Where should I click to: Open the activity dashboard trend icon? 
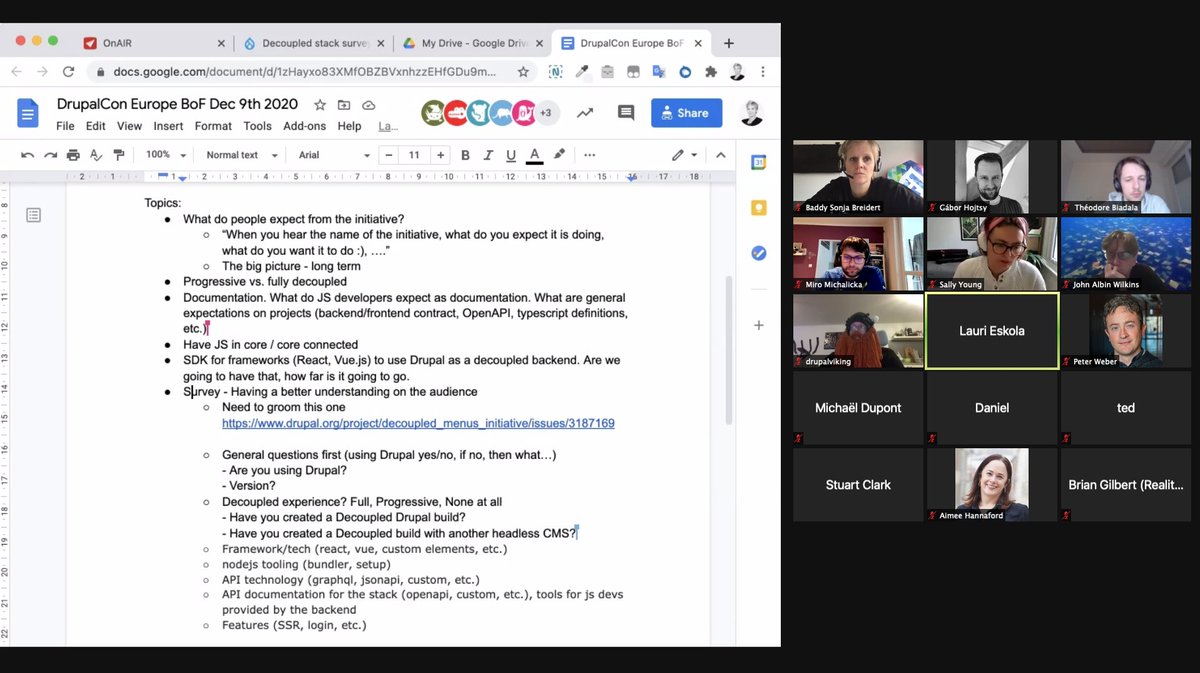[x=584, y=113]
